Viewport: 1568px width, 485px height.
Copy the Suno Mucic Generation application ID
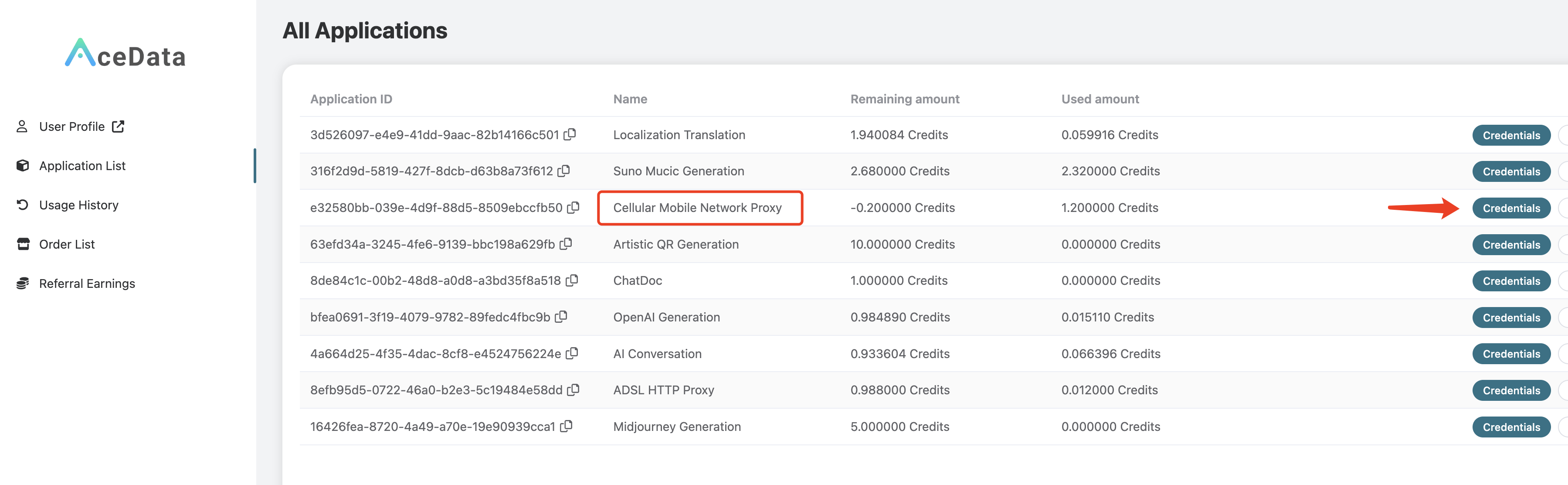coord(563,171)
